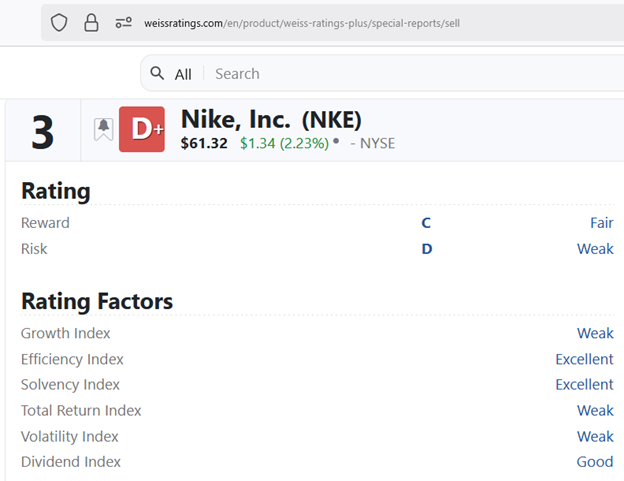The width and height of the screenshot is (624, 481).
Task: Click the magnifying glass search icon
Action: coord(157,73)
